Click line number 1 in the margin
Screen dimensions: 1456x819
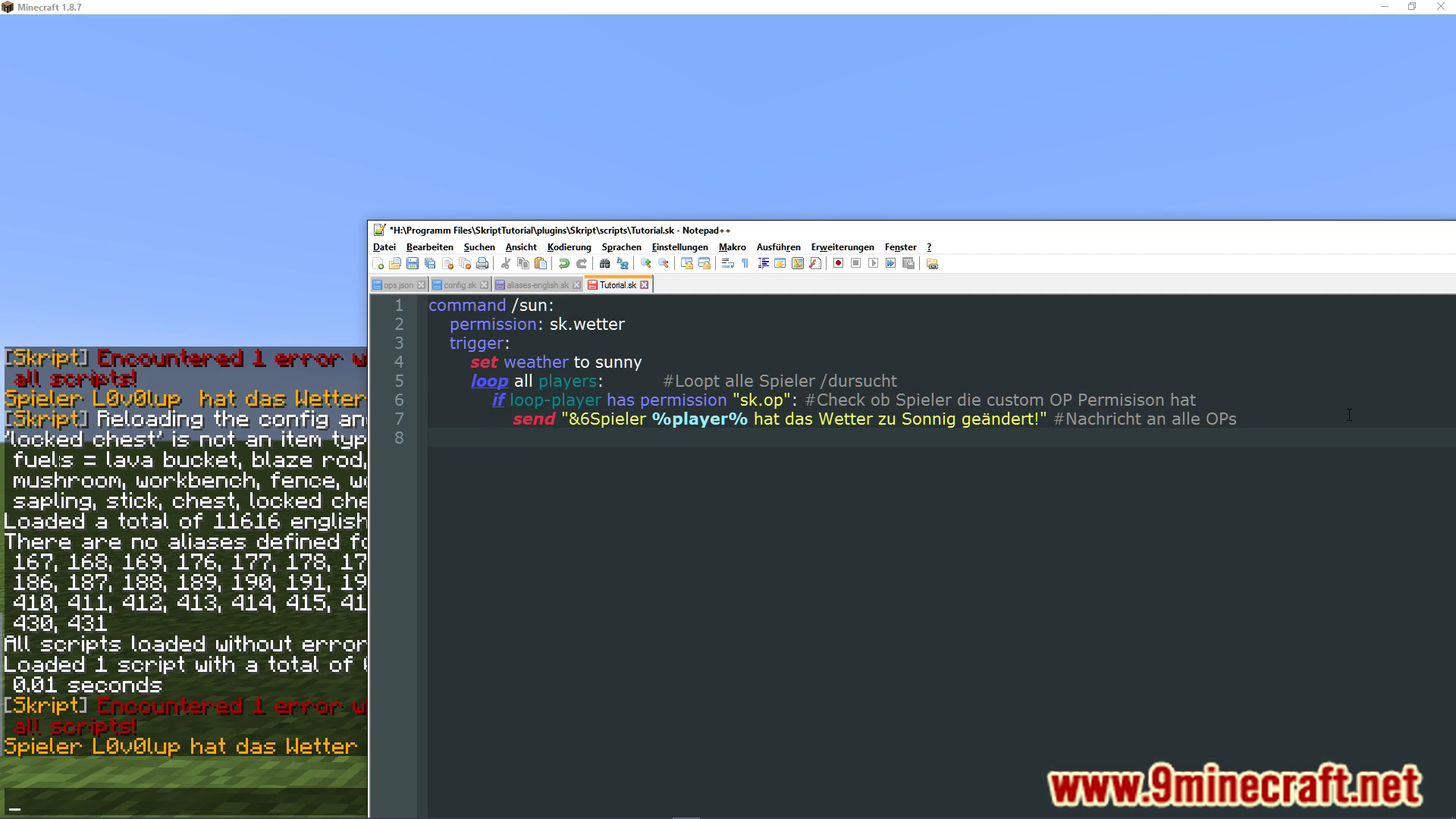click(x=399, y=306)
